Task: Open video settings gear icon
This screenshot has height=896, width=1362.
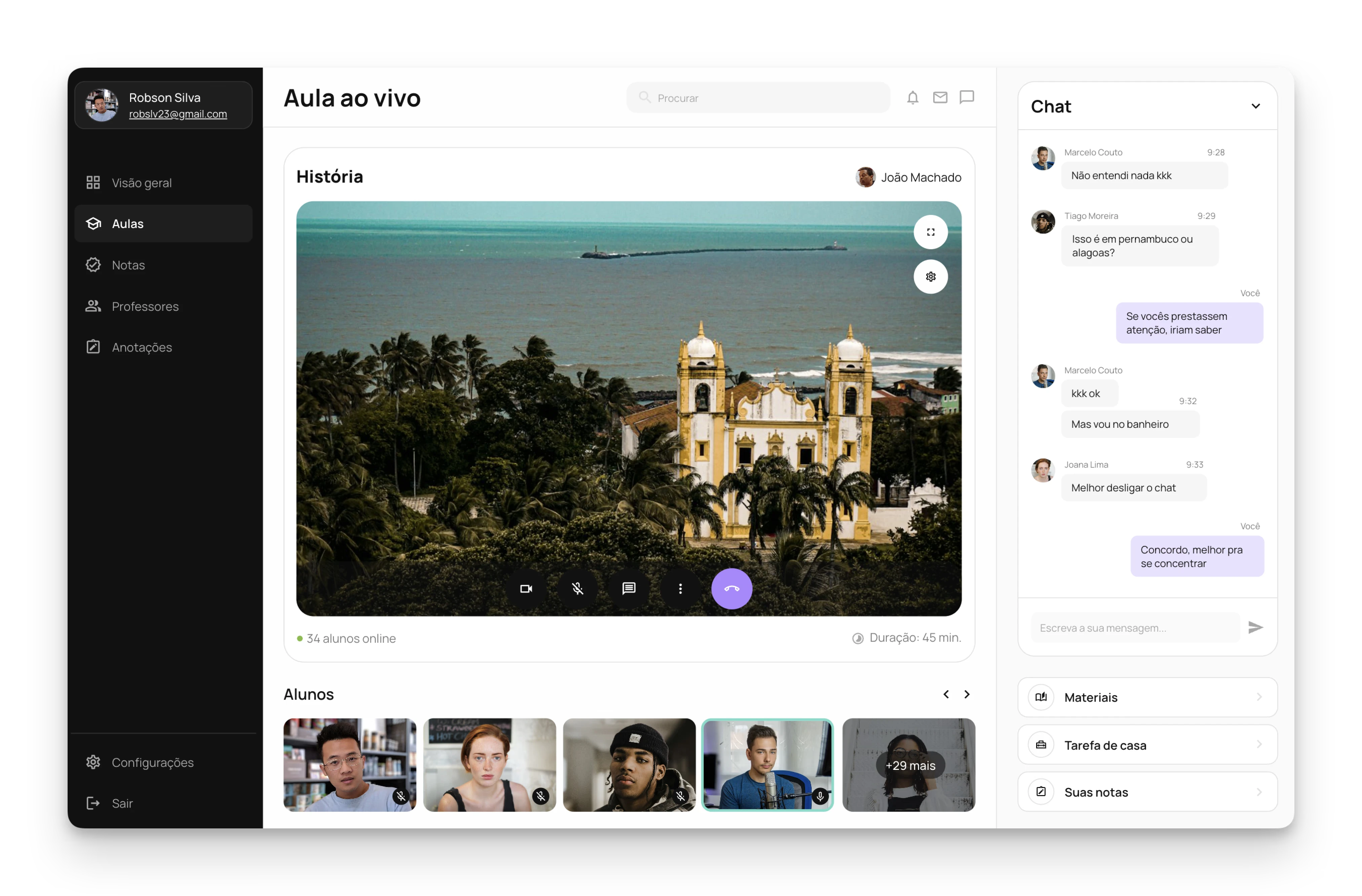Action: [x=931, y=277]
